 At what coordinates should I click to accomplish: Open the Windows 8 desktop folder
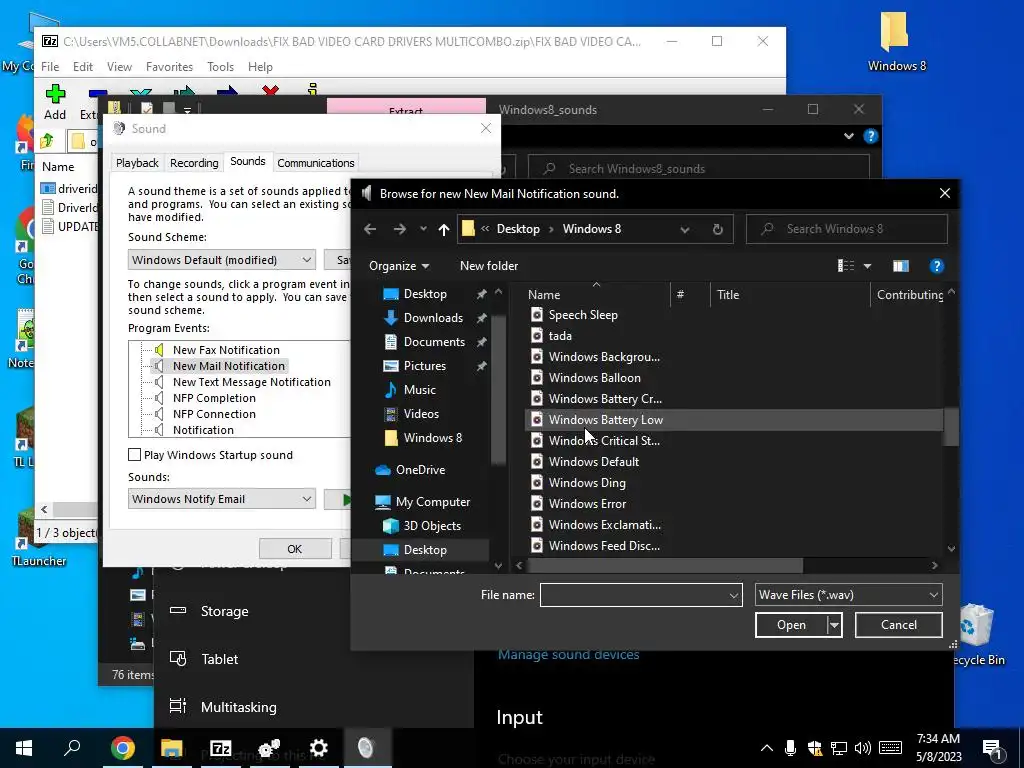896,40
